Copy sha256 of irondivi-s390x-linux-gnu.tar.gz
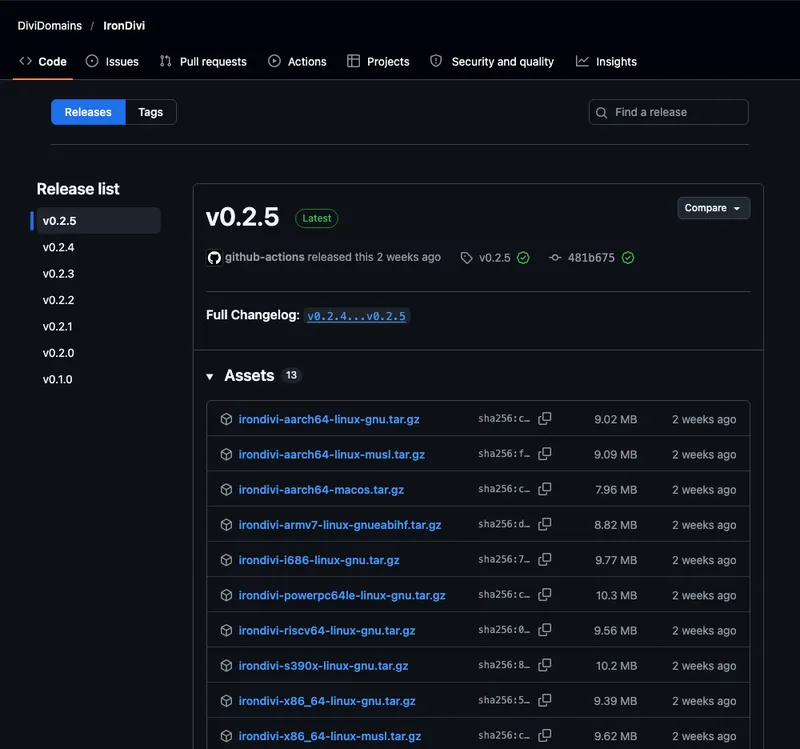This screenshot has width=800, height=749. 544,665
